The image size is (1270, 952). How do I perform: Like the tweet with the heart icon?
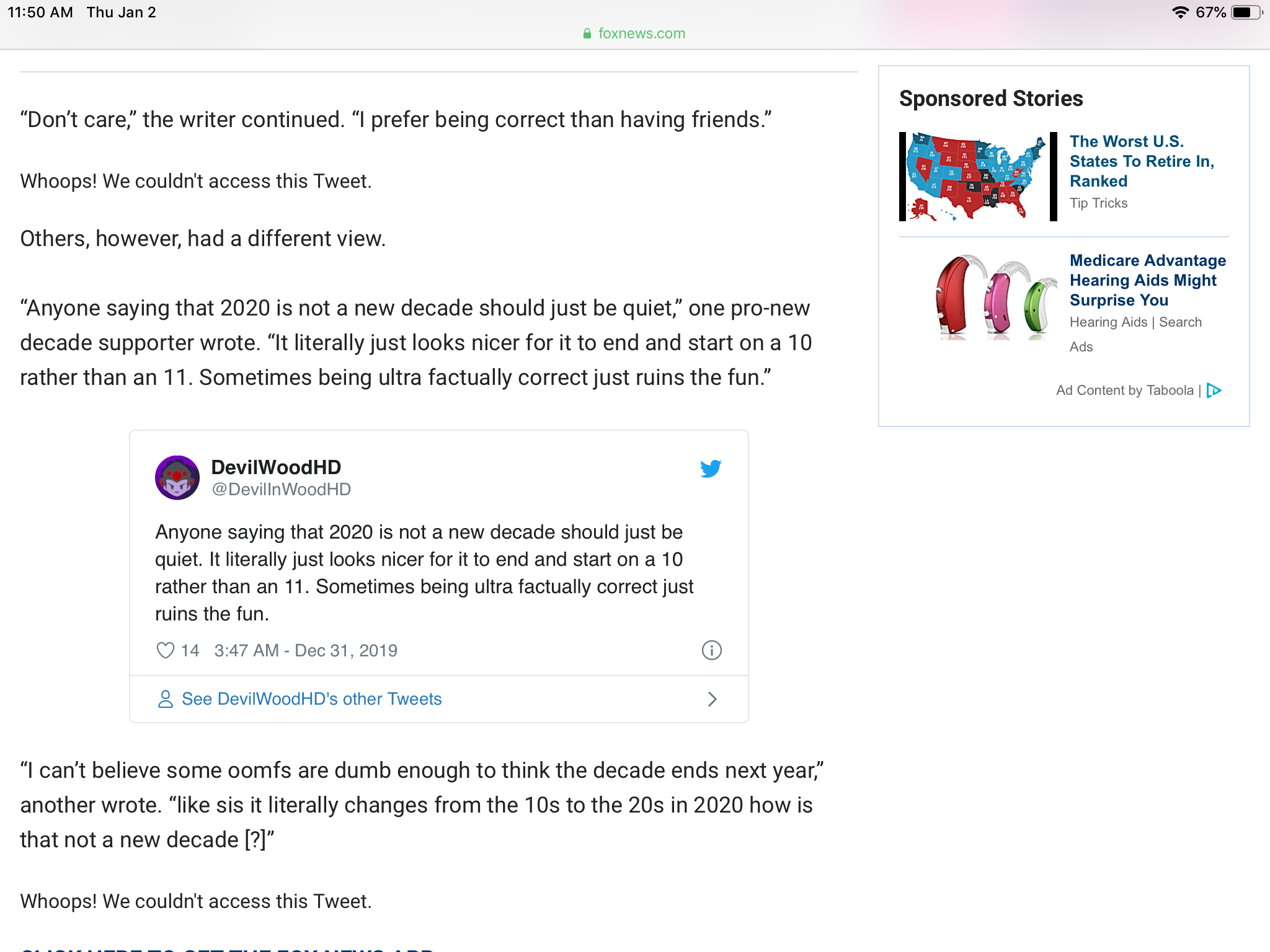coord(165,650)
